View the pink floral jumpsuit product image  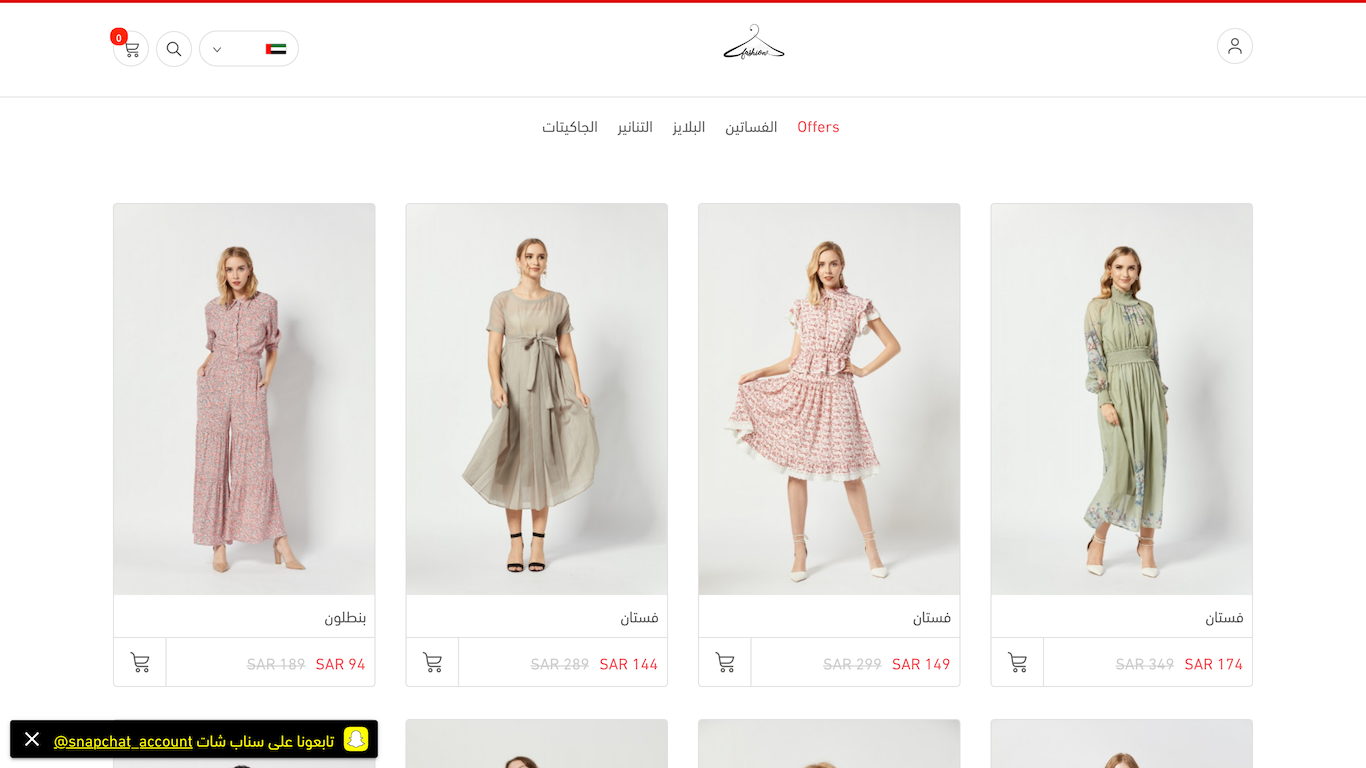[244, 399]
